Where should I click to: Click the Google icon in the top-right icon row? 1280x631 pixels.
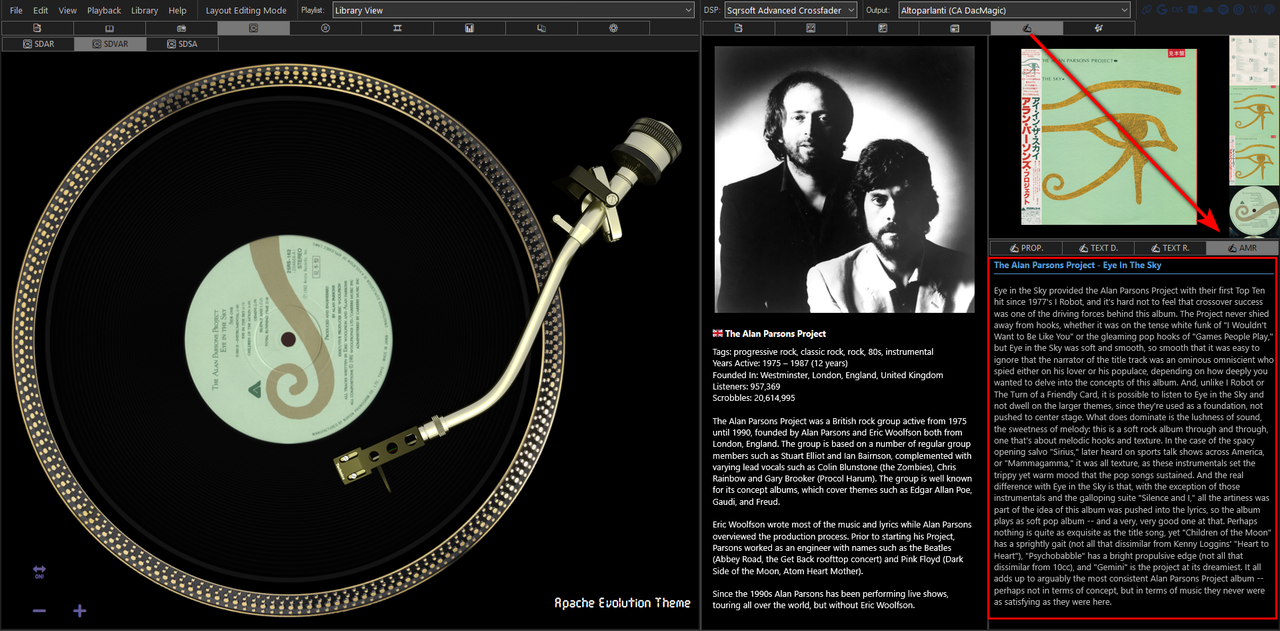point(1162,10)
